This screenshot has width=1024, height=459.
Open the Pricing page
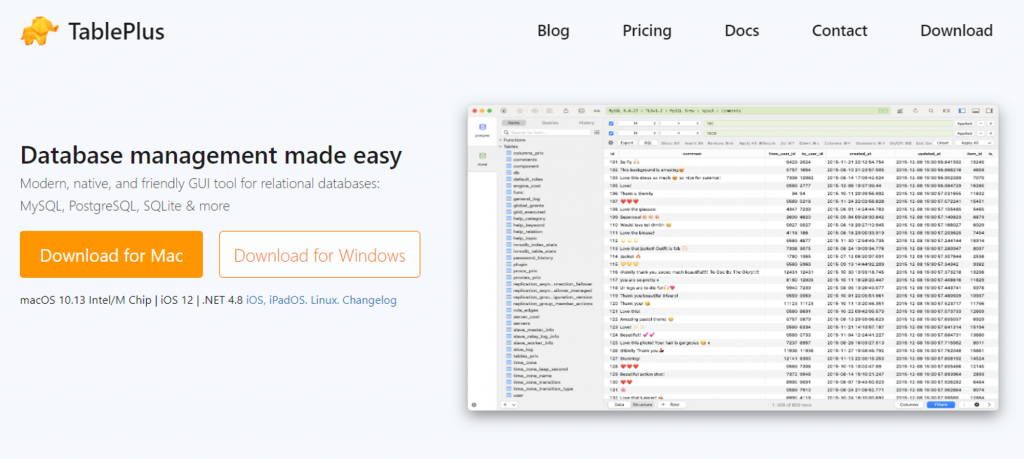647,31
